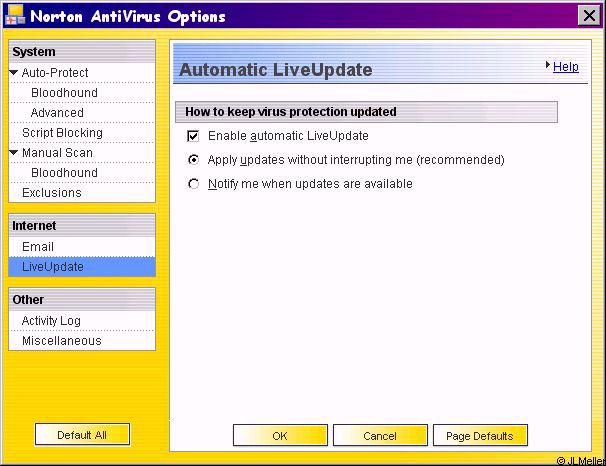606x466 pixels.
Task: Click the Default All button
Action: point(82,435)
